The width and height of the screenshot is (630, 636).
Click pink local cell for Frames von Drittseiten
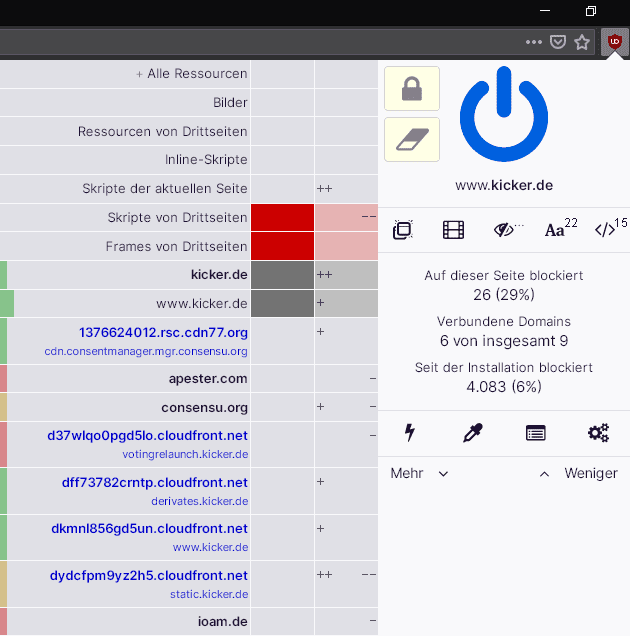click(x=346, y=246)
